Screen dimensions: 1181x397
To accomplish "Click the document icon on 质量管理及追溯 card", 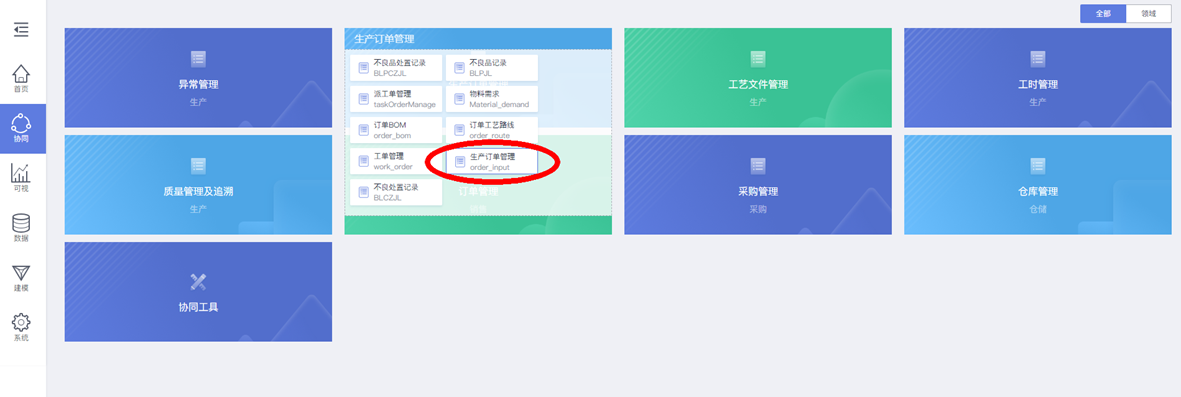I will tap(198, 166).
